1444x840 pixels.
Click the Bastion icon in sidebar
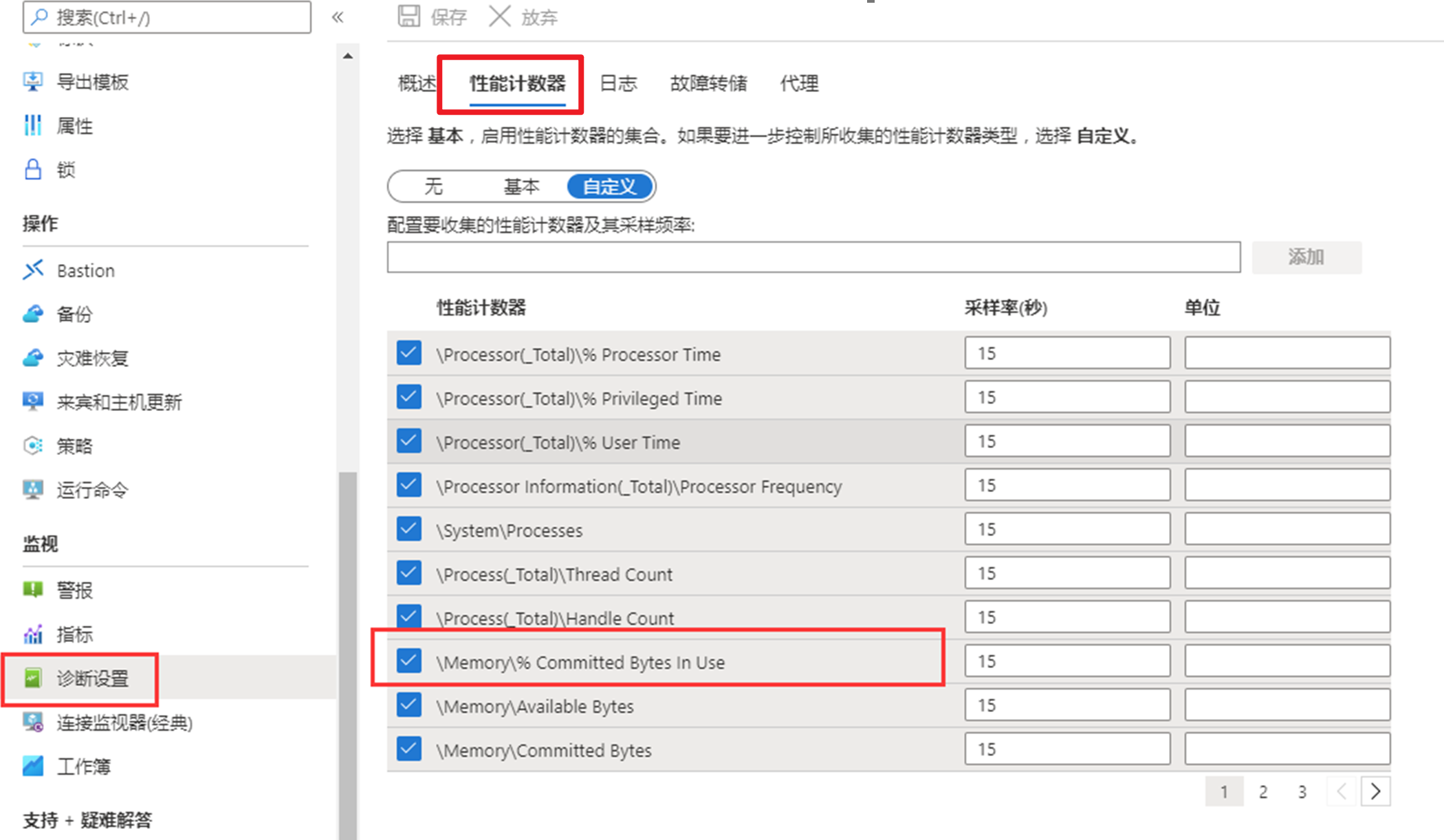[33, 270]
